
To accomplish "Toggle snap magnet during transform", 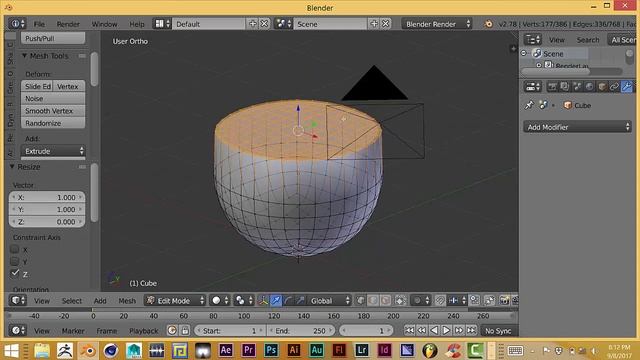I will [x=440, y=301].
